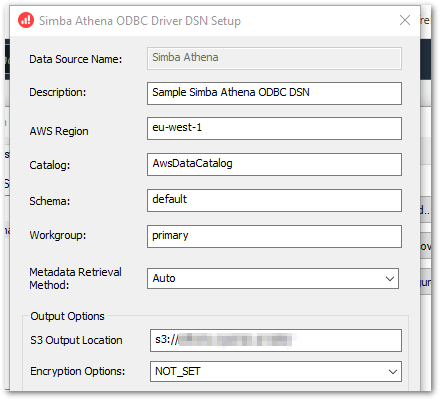Click the 'AWS Region' label

[x=59, y=131]
